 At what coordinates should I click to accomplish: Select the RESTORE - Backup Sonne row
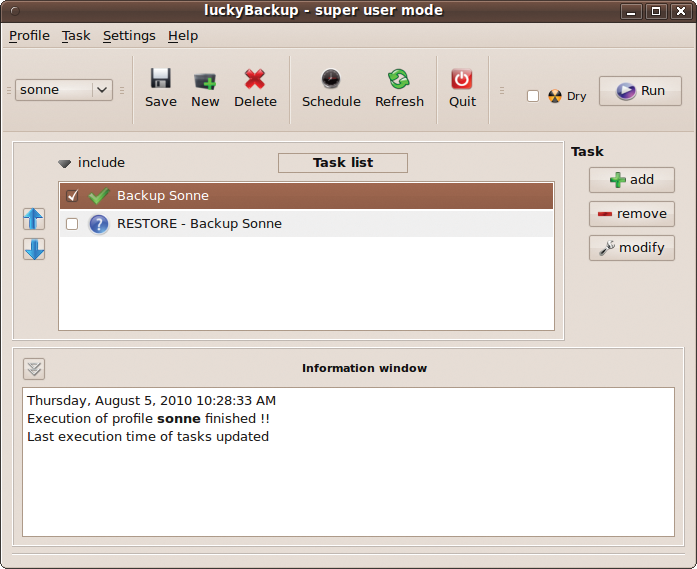point(306,224)
